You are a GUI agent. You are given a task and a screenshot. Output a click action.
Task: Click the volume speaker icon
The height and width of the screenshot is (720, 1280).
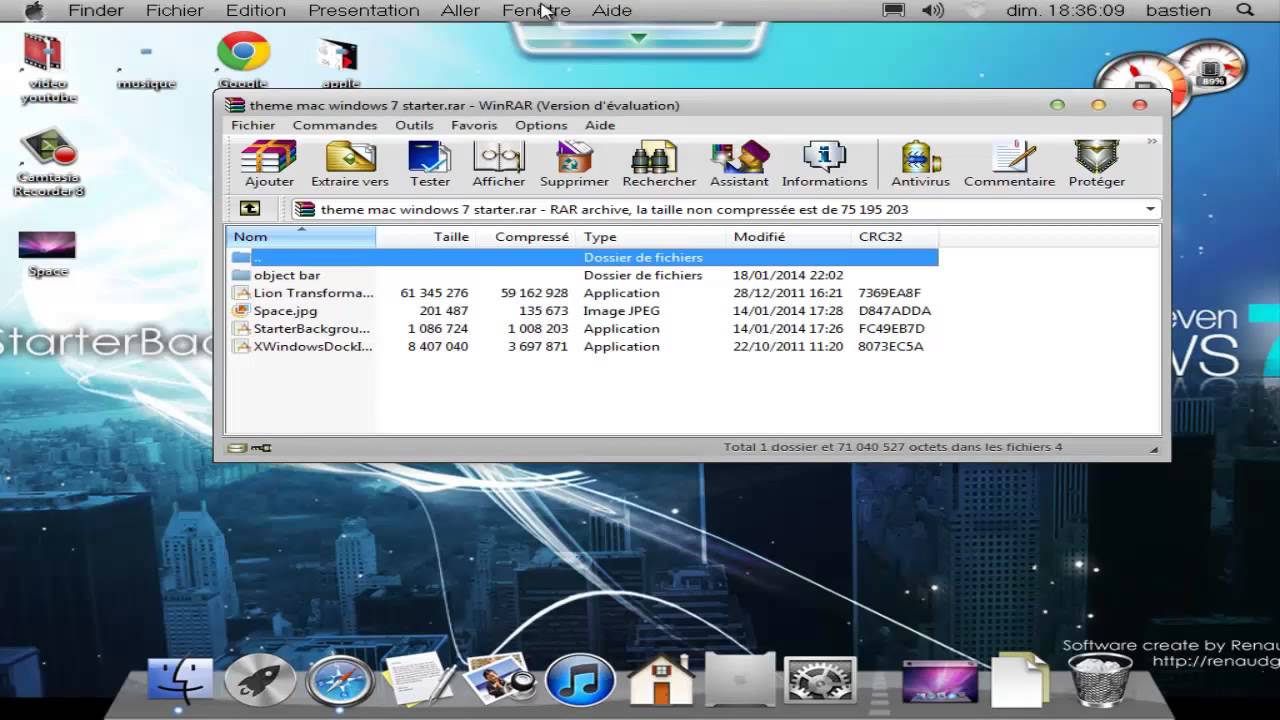point(932,10)
